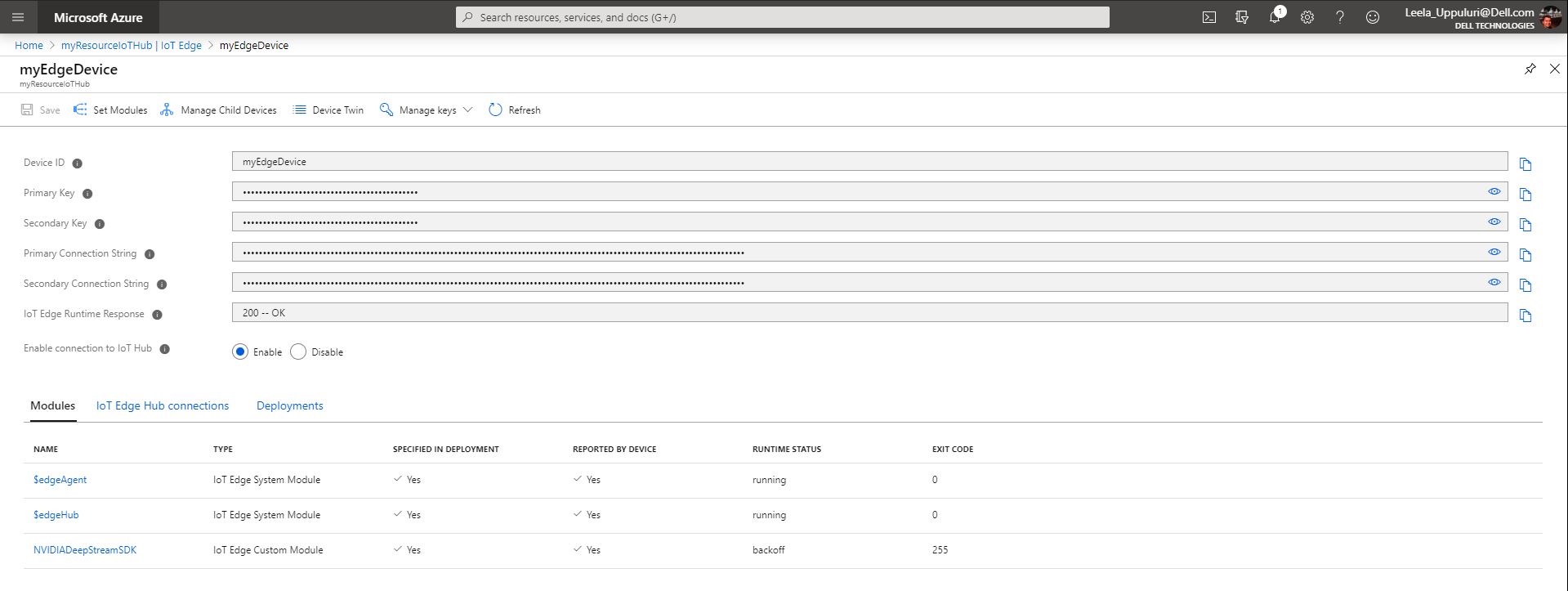Go to Home breadcrumb

click(x=29, y=45)
